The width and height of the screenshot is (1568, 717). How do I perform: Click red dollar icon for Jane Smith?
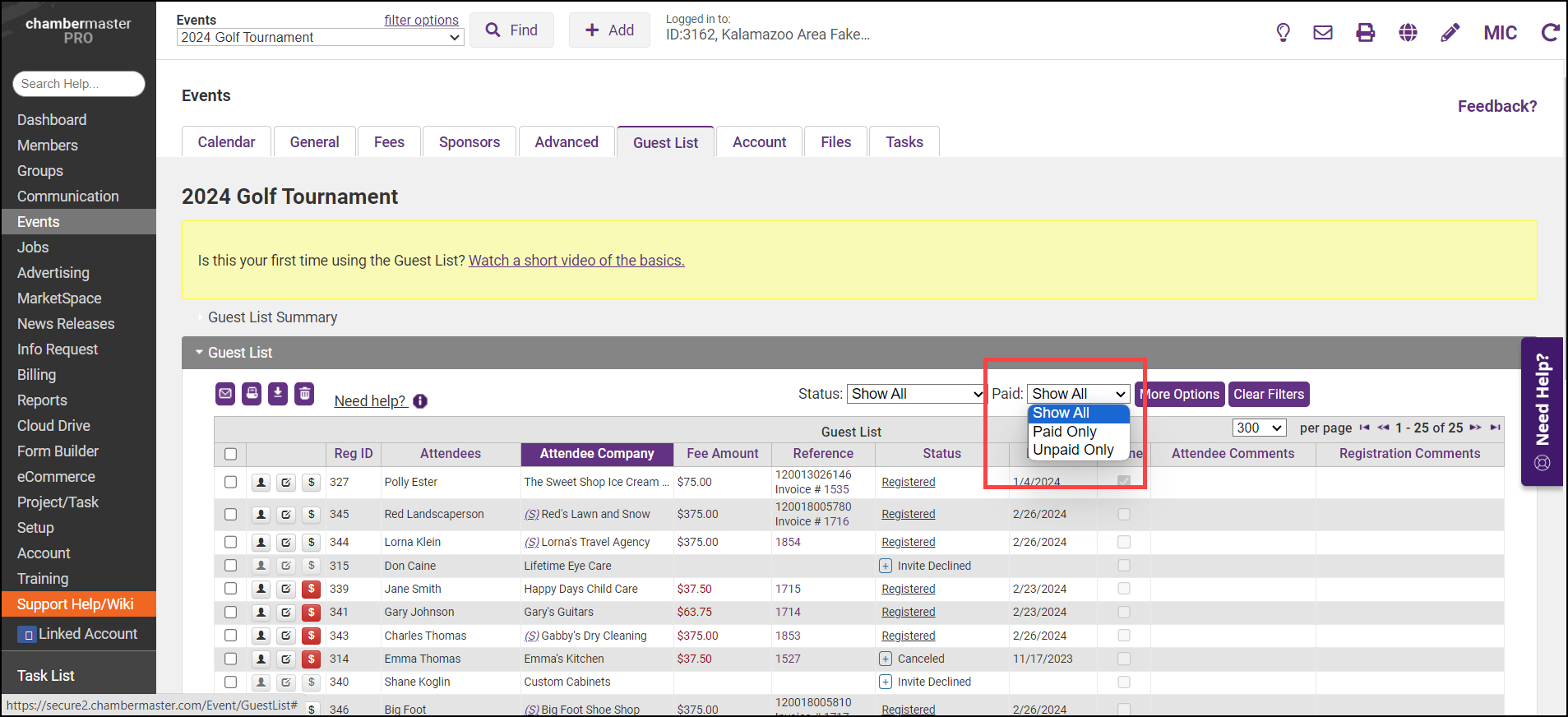click(x=311, y=589)
